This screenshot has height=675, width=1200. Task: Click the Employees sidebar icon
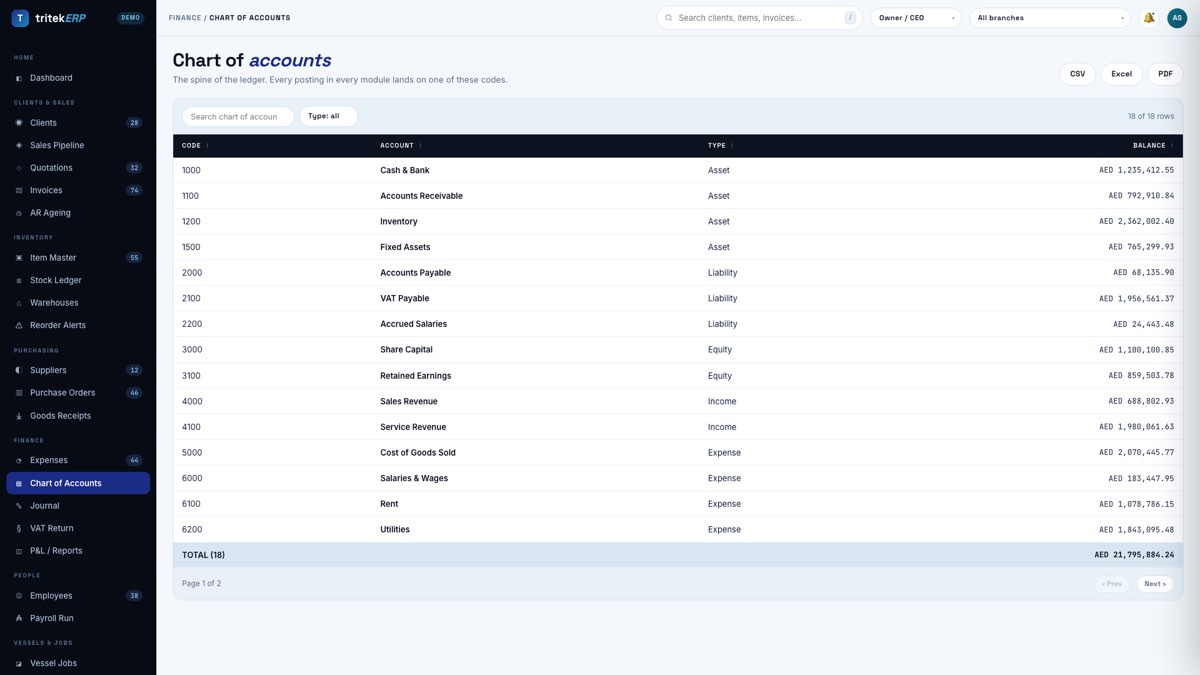(19, 596)
